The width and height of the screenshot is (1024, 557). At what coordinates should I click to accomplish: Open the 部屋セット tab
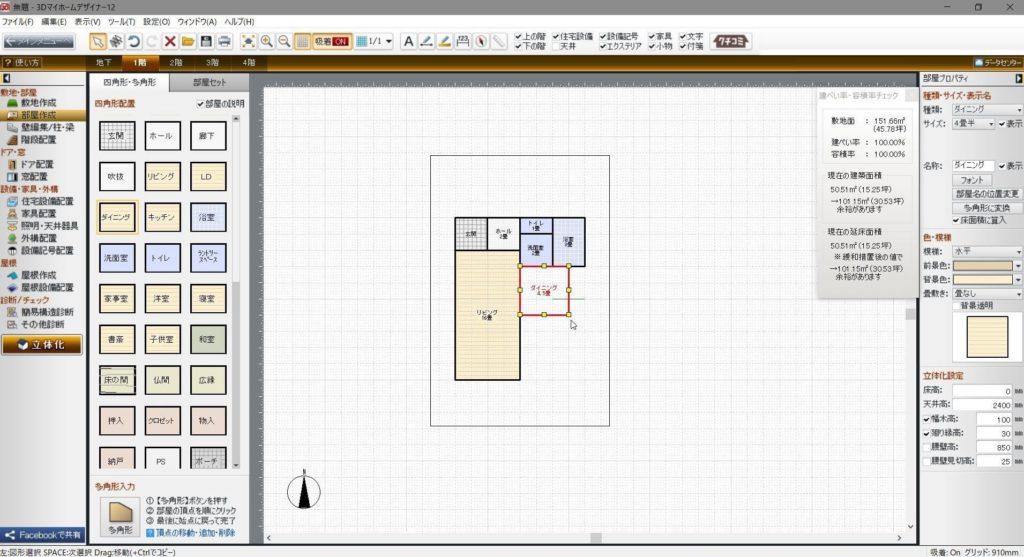[209, 83]
